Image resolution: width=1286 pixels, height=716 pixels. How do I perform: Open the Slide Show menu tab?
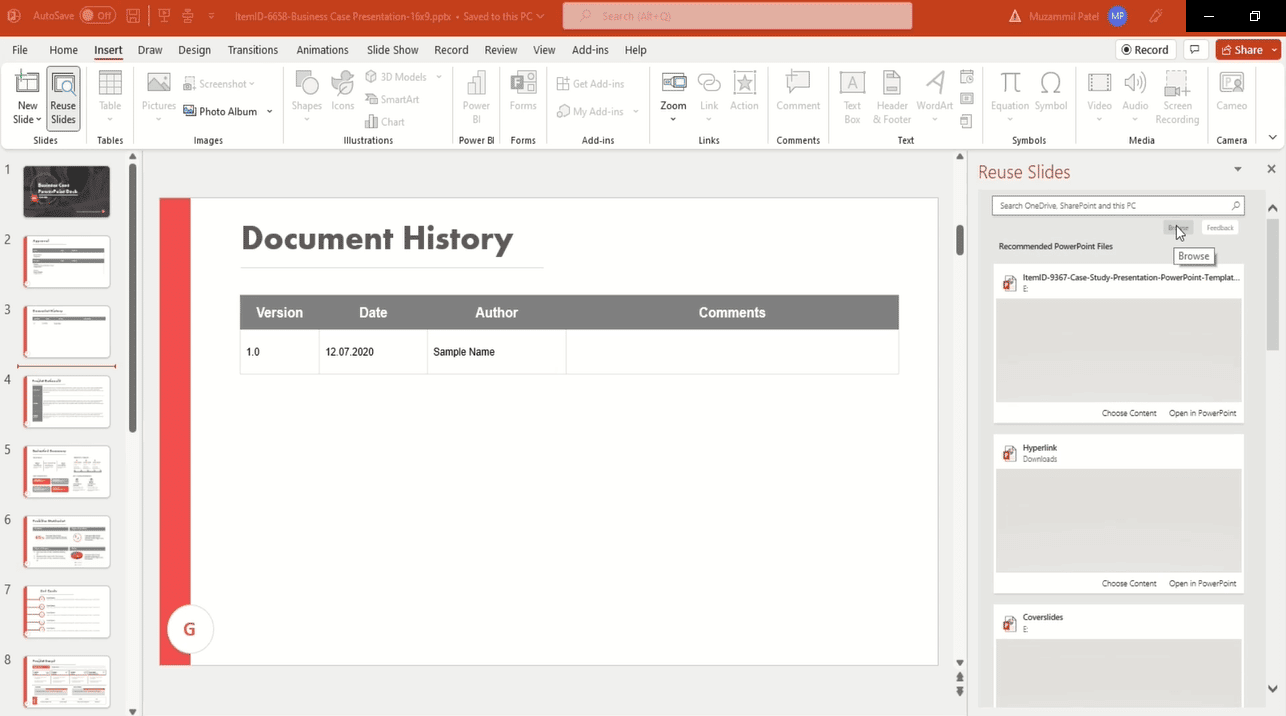click(392, 49)
